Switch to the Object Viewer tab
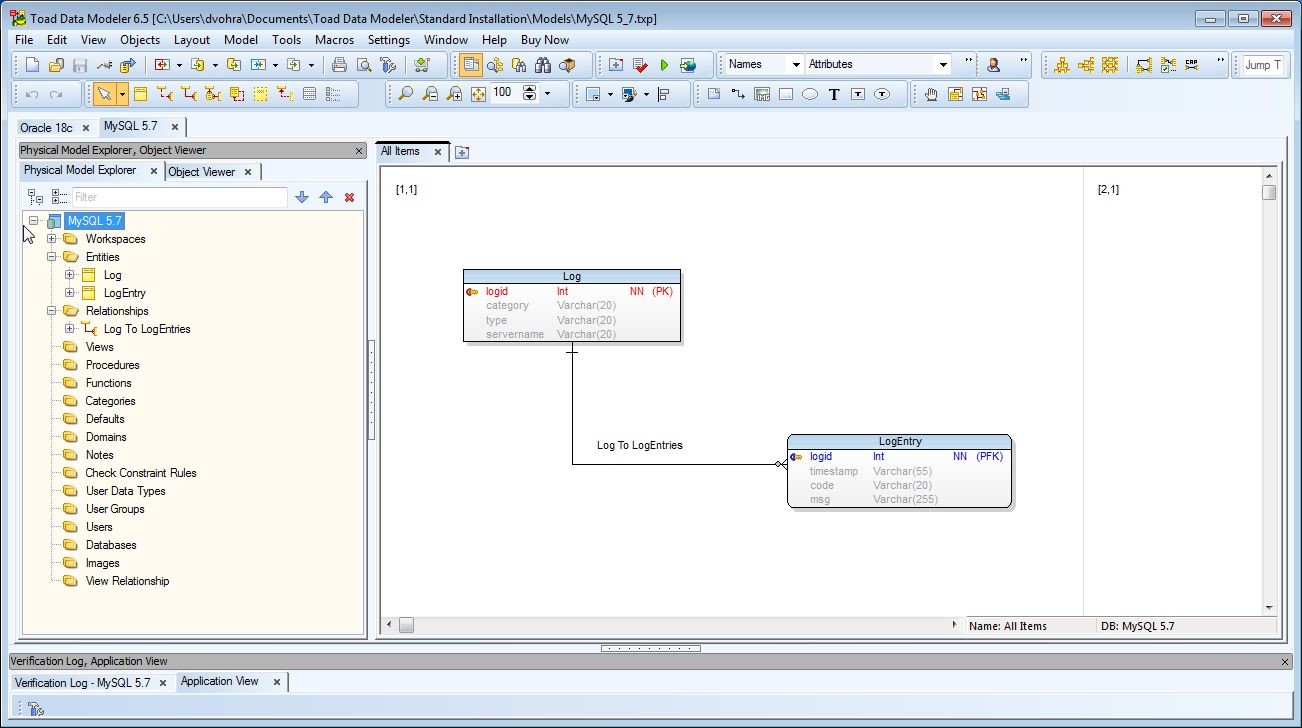The height and width of the screenshot is (728, 1302). tap(202, 172)
